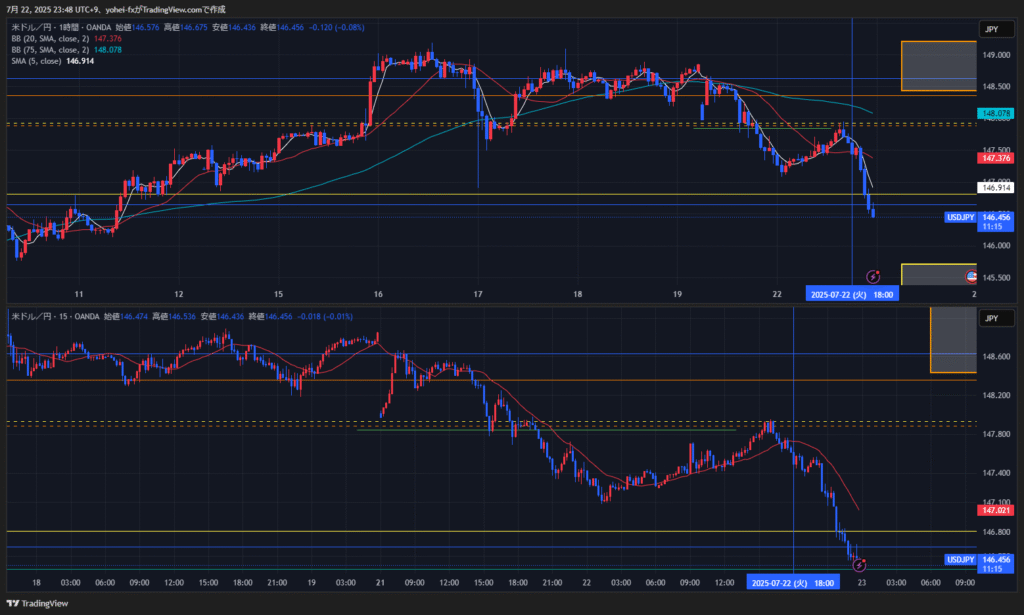Click the red 147.021 price label in lower chart

(x=999, y=510)
